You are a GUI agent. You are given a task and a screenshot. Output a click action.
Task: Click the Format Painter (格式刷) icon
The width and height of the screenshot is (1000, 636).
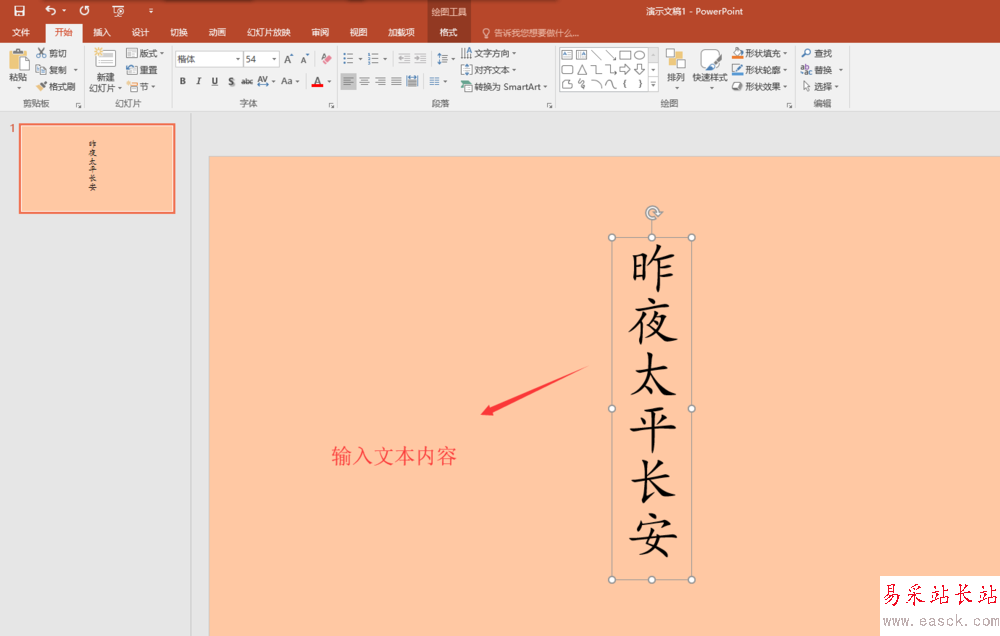point(42,87)
